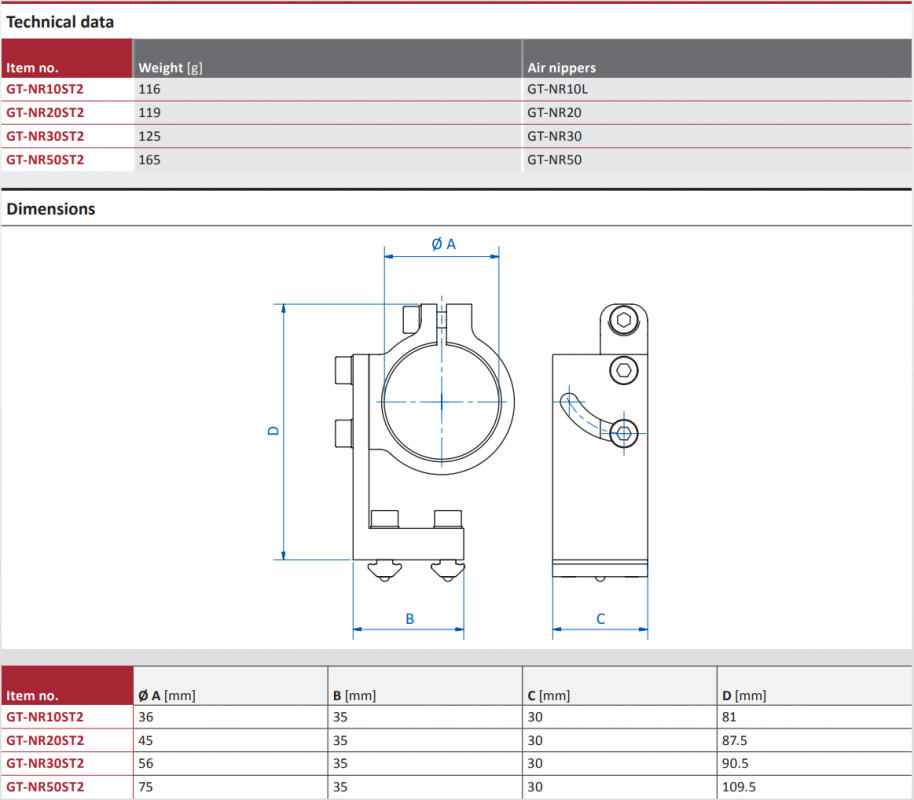Click the D value 87.5
This screenshot has height=800, width=914.
[x=735, y=741]
